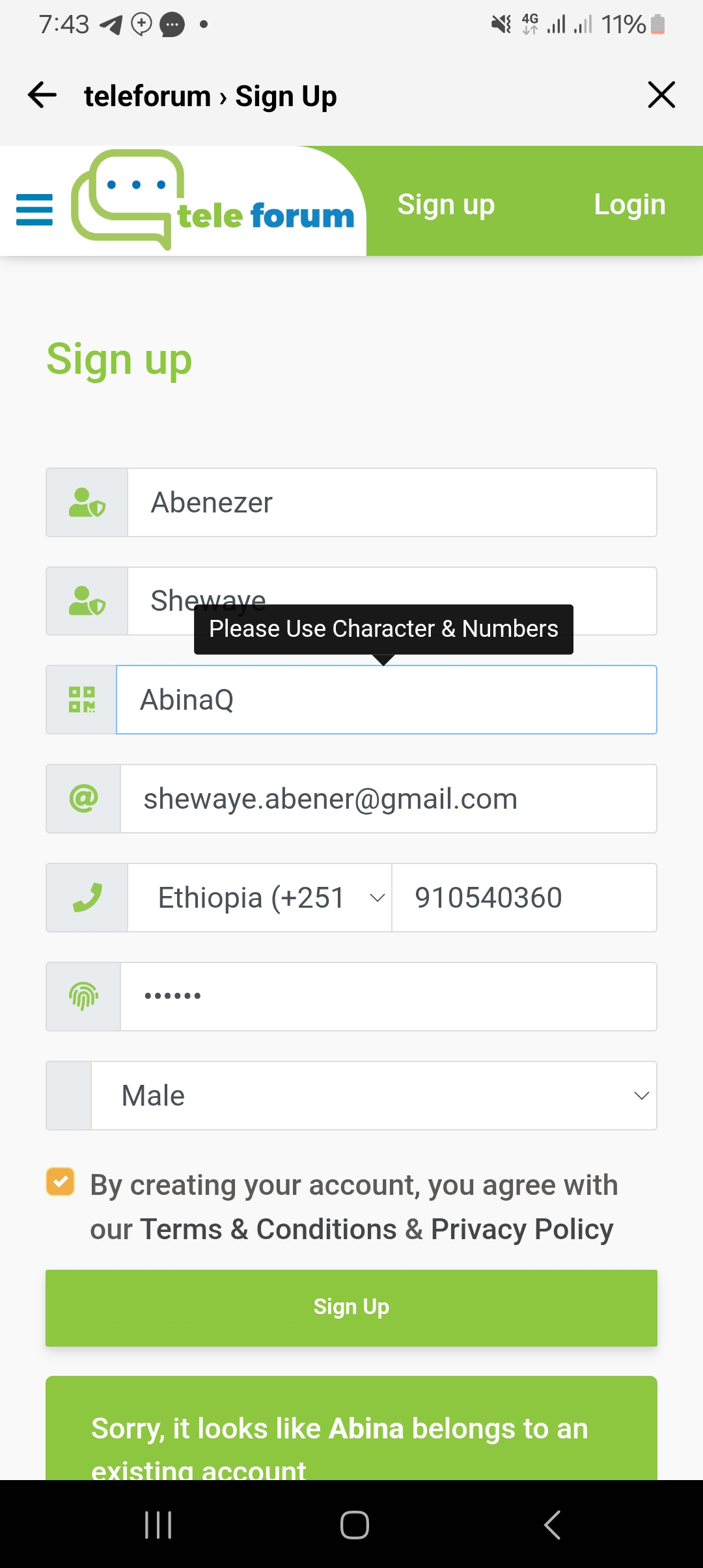Tap the fingerprint password icon
The width and height of the screenshot is (703, 1568).
(x=83, y=996)
